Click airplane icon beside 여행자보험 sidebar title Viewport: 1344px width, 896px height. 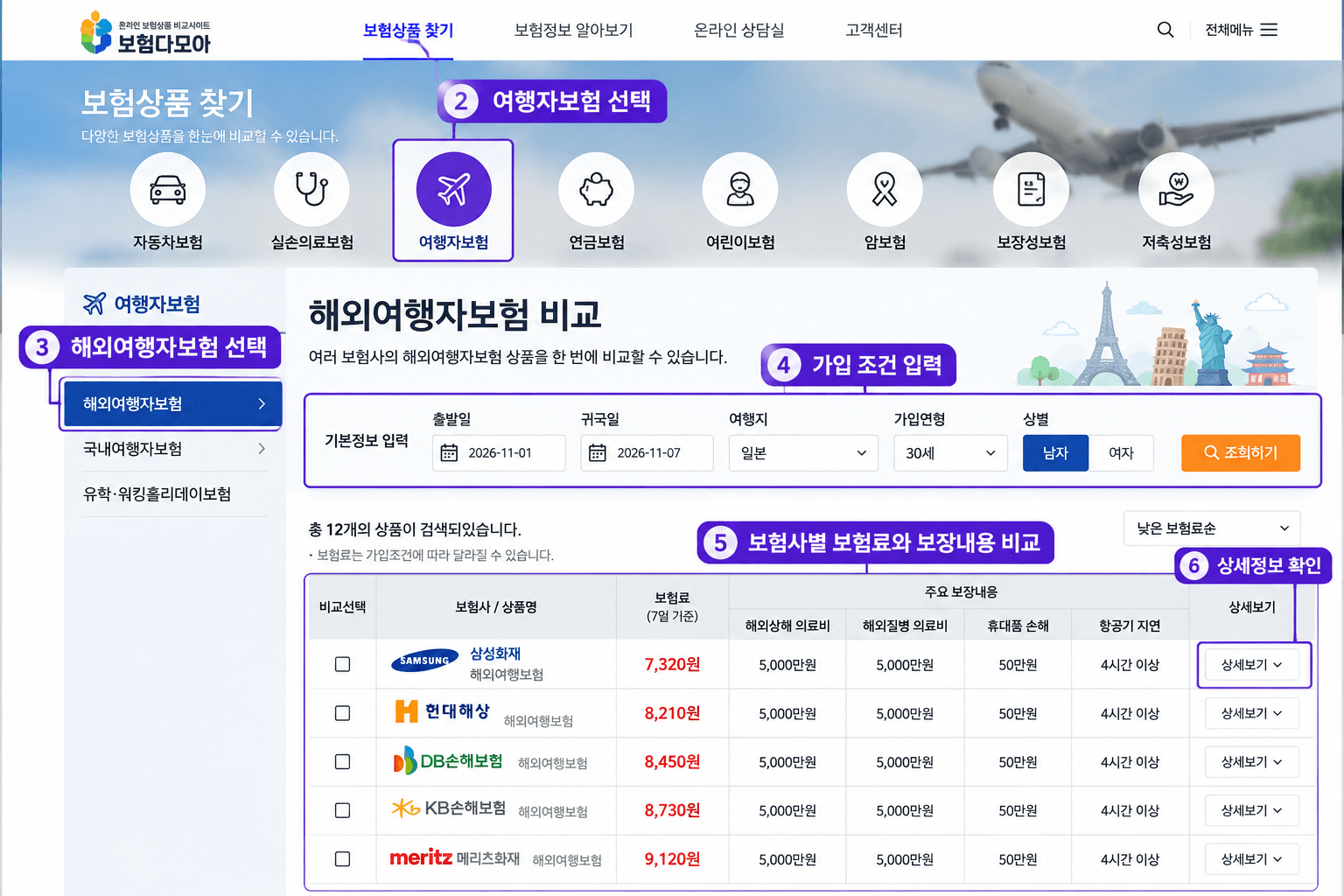point(94,304)
